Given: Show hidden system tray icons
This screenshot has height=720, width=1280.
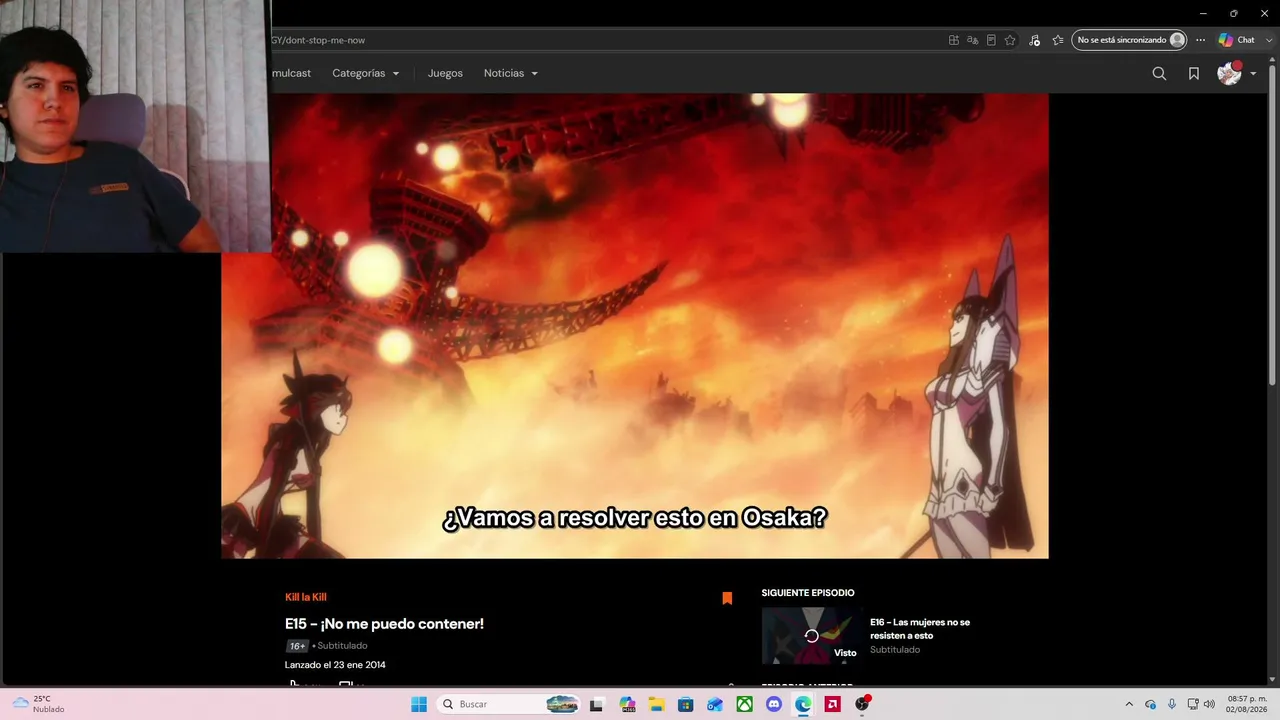Looking at the screenshot, I should (1129, 704).
